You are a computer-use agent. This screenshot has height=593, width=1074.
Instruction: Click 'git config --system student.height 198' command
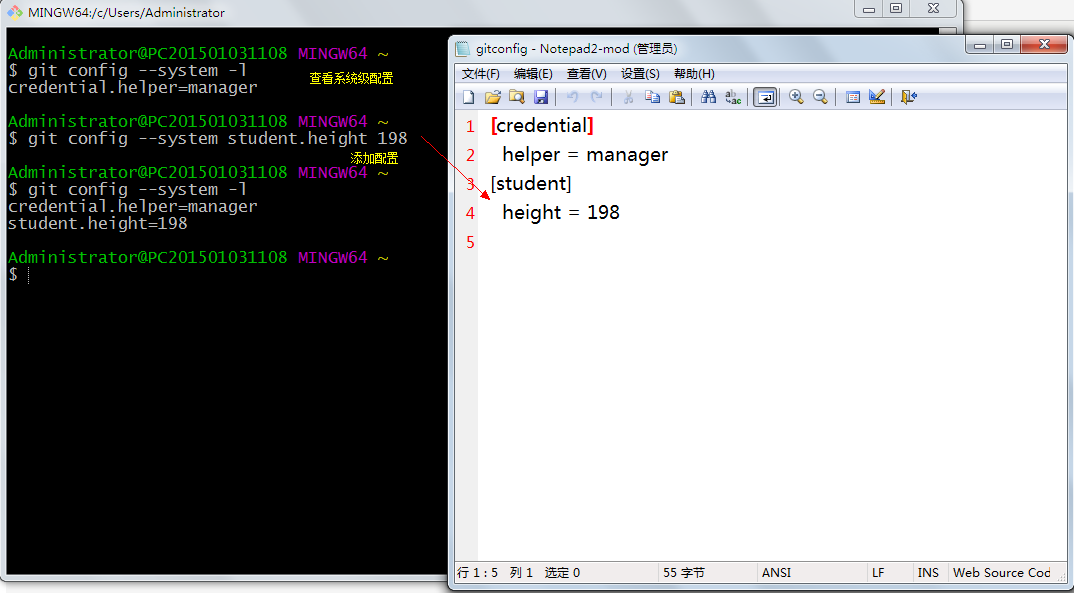[x=218, y=138]
